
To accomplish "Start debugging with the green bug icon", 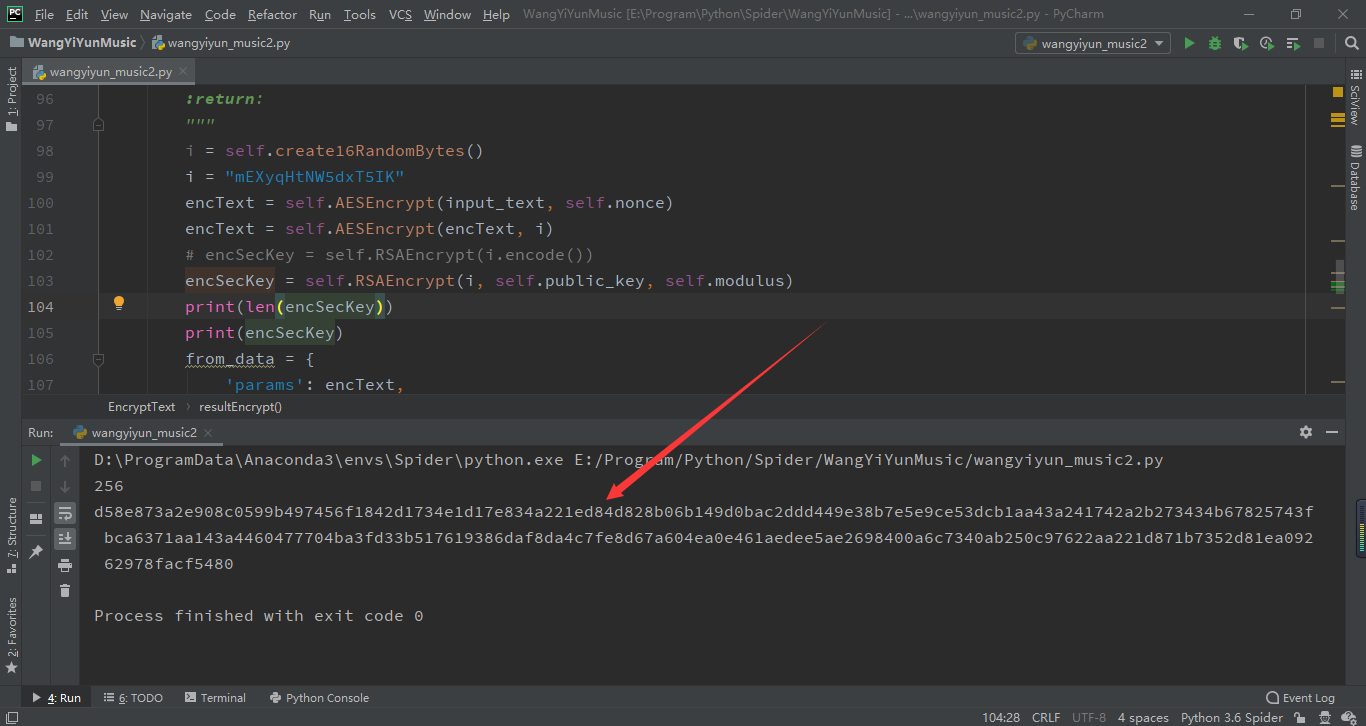I will pos(1215,43).
